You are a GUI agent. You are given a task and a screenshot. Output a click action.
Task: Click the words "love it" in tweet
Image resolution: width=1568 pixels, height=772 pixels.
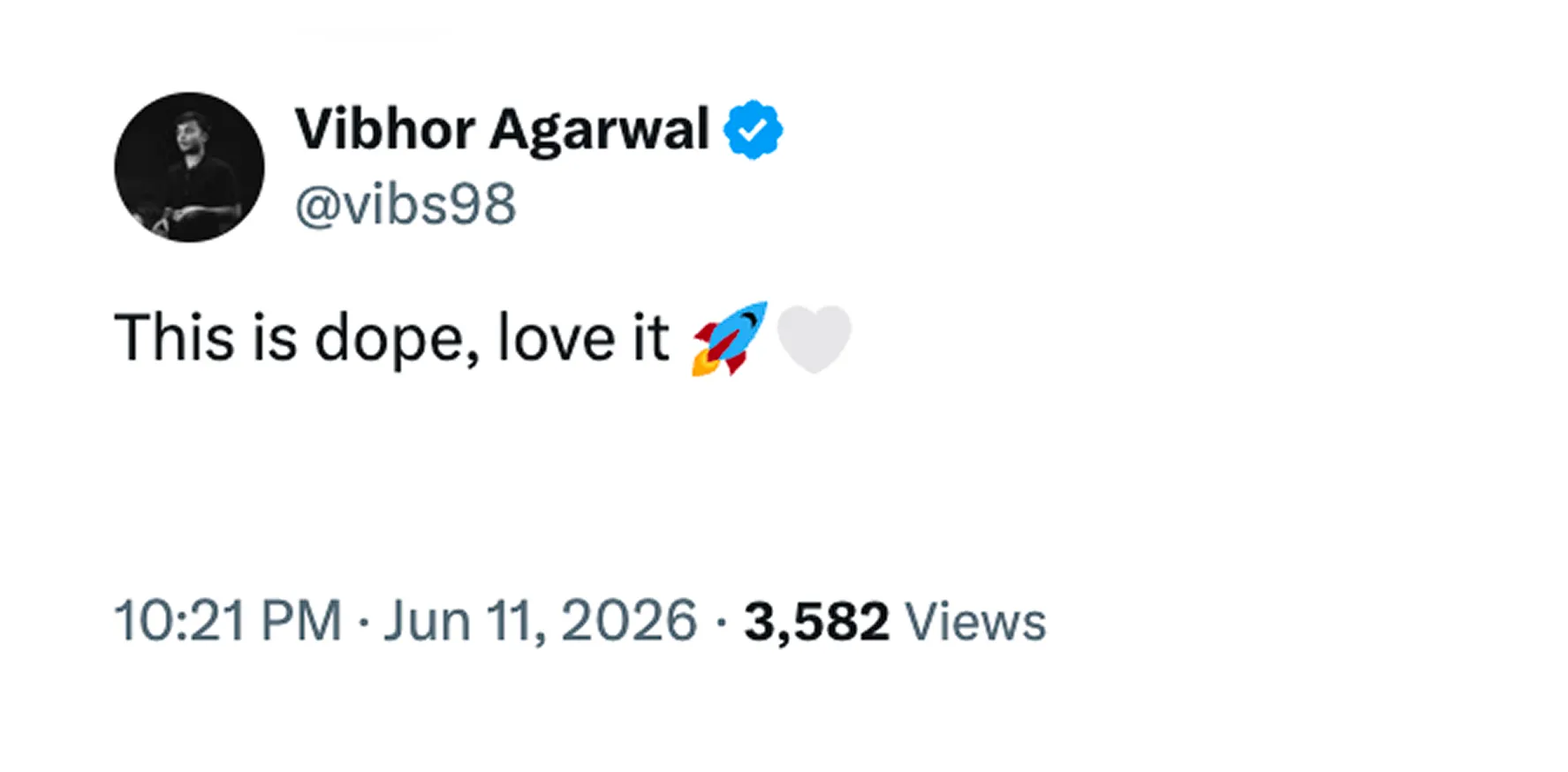(583, 337)
